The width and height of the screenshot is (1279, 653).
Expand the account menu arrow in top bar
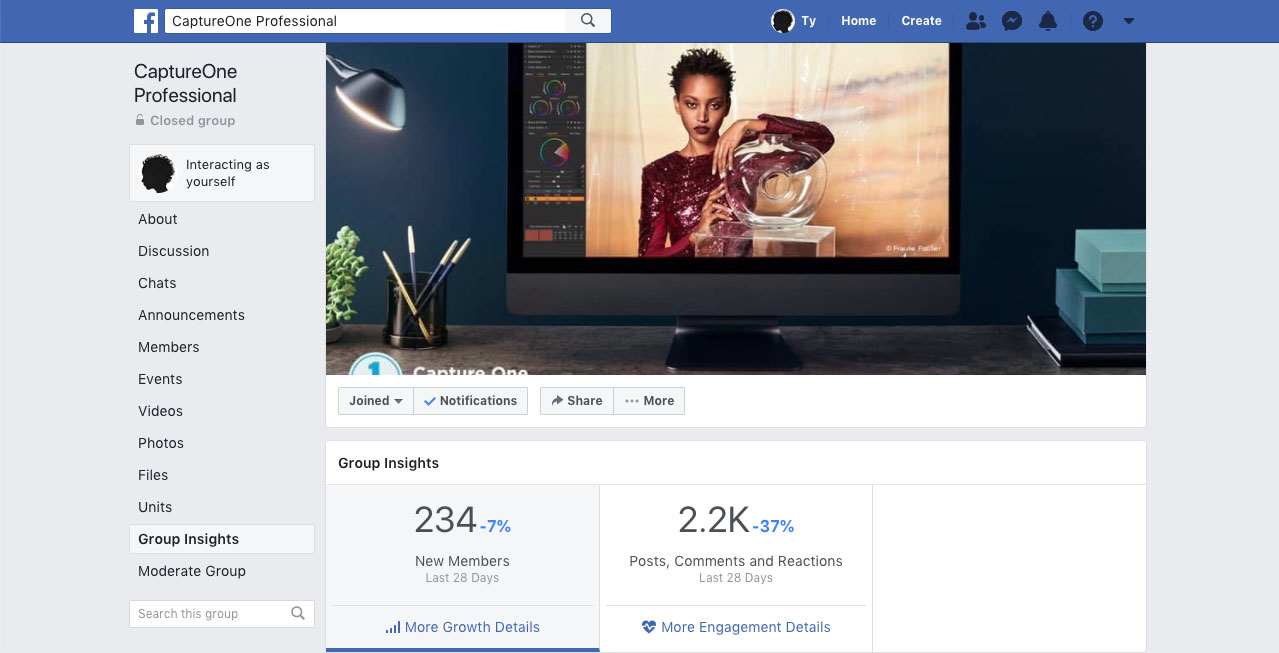[1129, 21]
